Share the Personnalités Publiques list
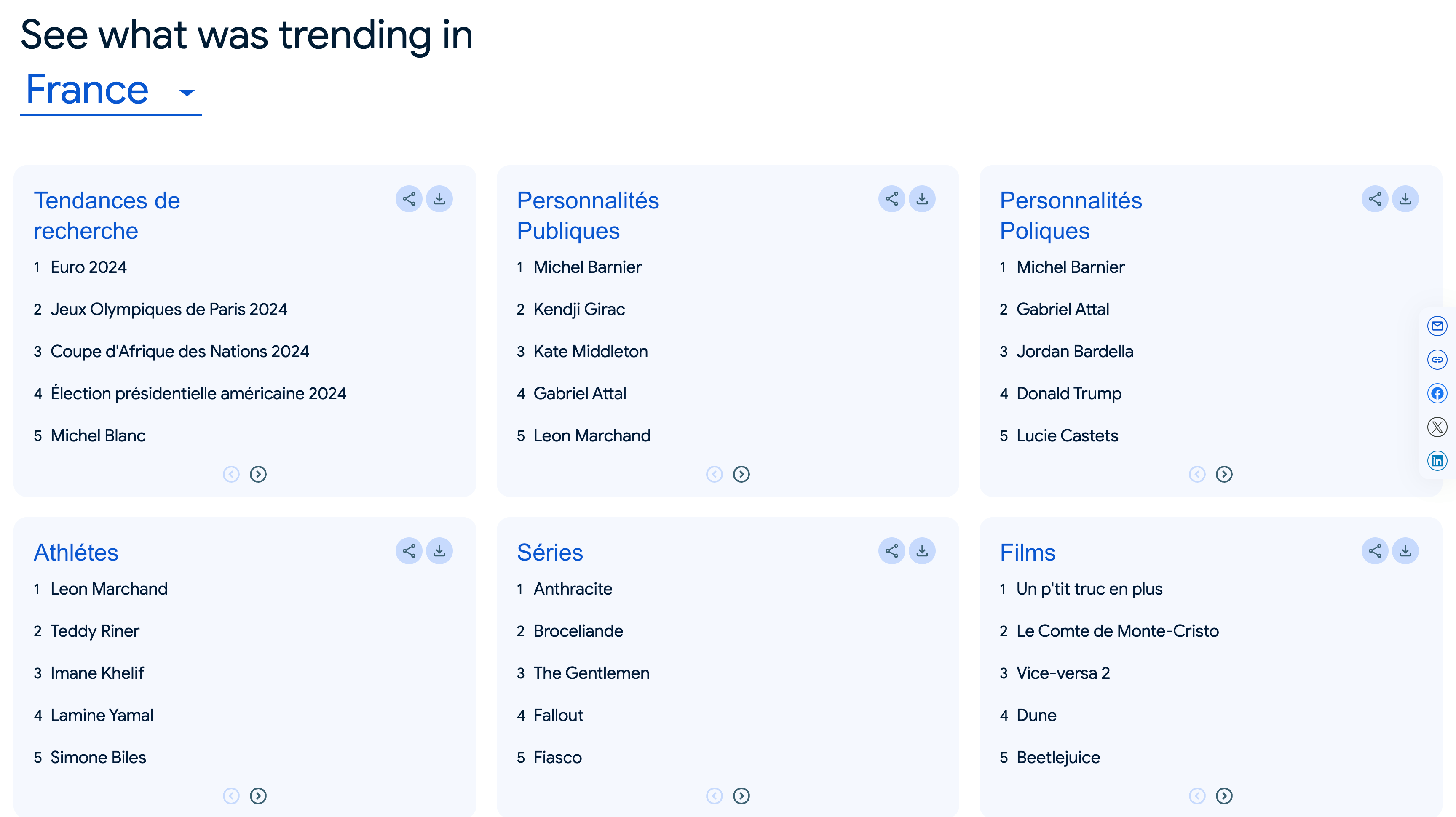This screenshot has height=817, width=1456. (x=892, y=199)
